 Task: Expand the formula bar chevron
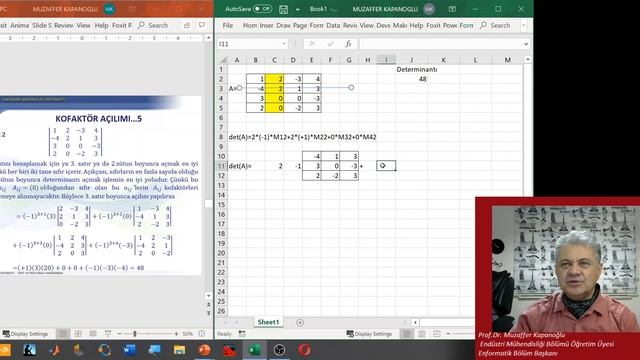tap(526, 44)
